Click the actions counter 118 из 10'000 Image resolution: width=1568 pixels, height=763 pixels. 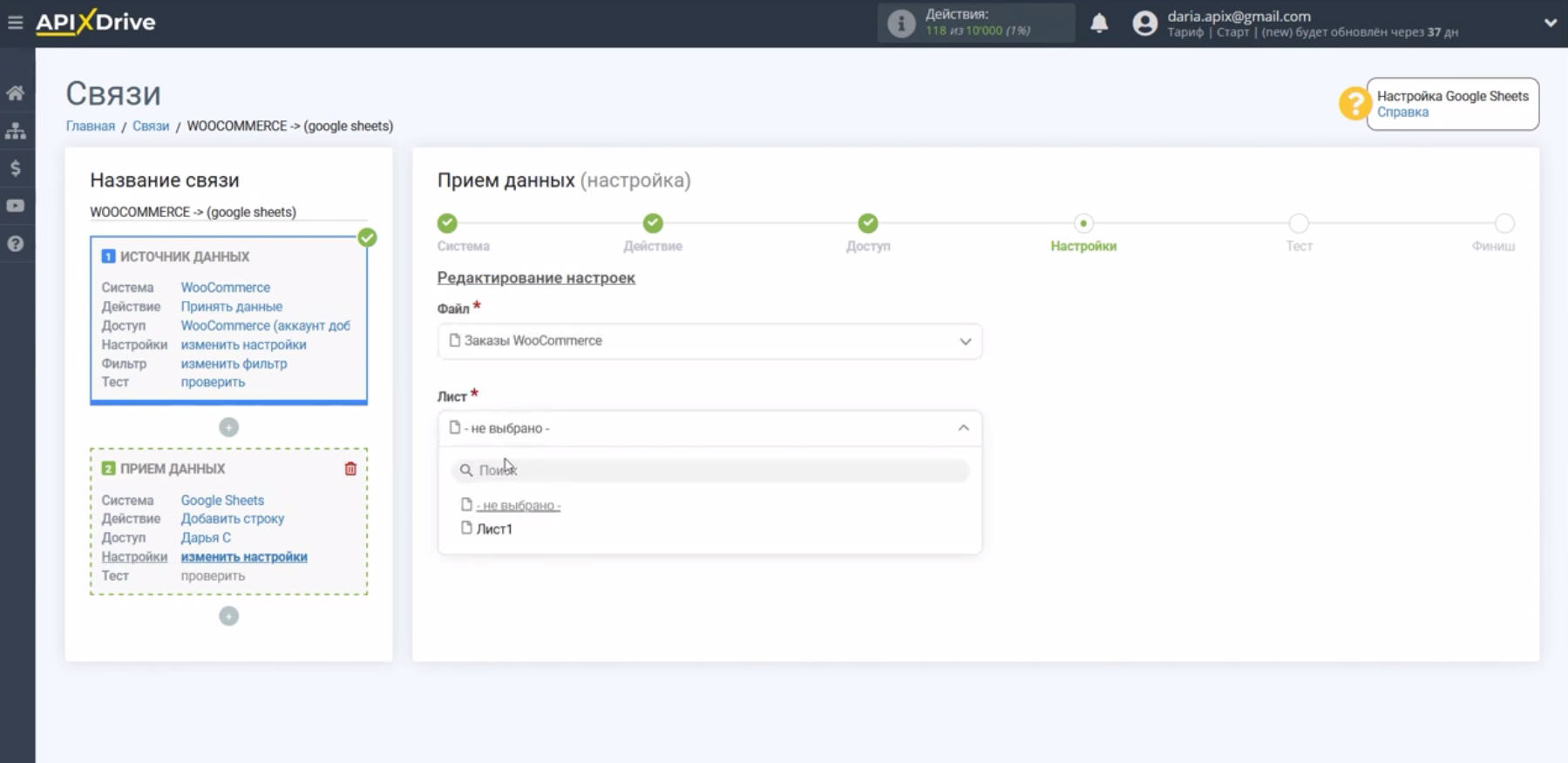978,31
